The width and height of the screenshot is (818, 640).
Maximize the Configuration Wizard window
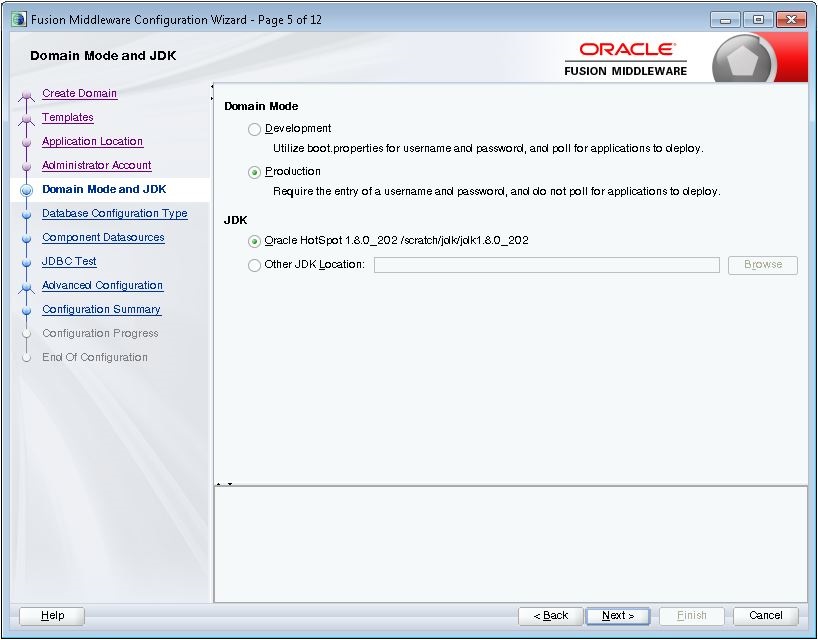pyautogui.click(x=758, y=20)
